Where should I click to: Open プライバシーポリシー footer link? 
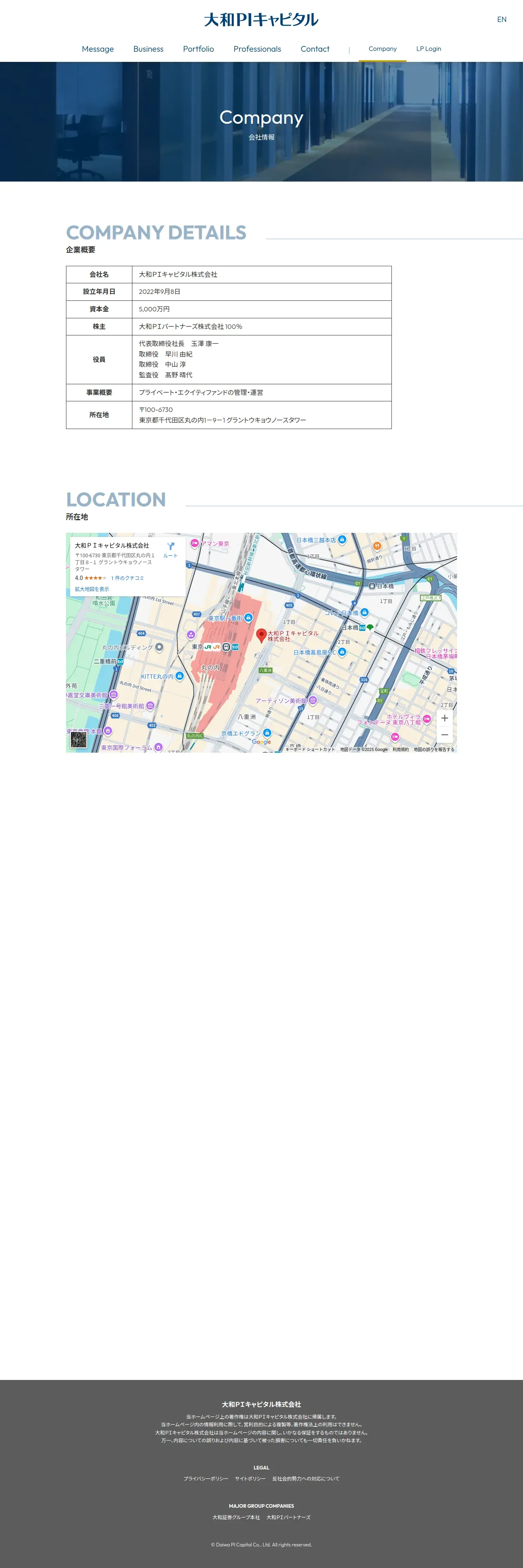206,1478
